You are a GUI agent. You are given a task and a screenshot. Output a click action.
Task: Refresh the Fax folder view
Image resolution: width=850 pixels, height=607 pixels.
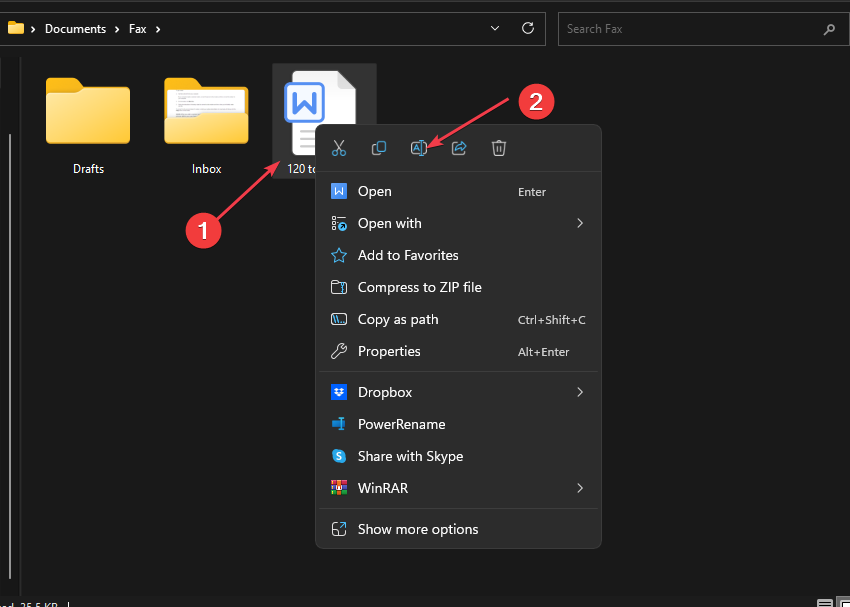pos(528,29)
